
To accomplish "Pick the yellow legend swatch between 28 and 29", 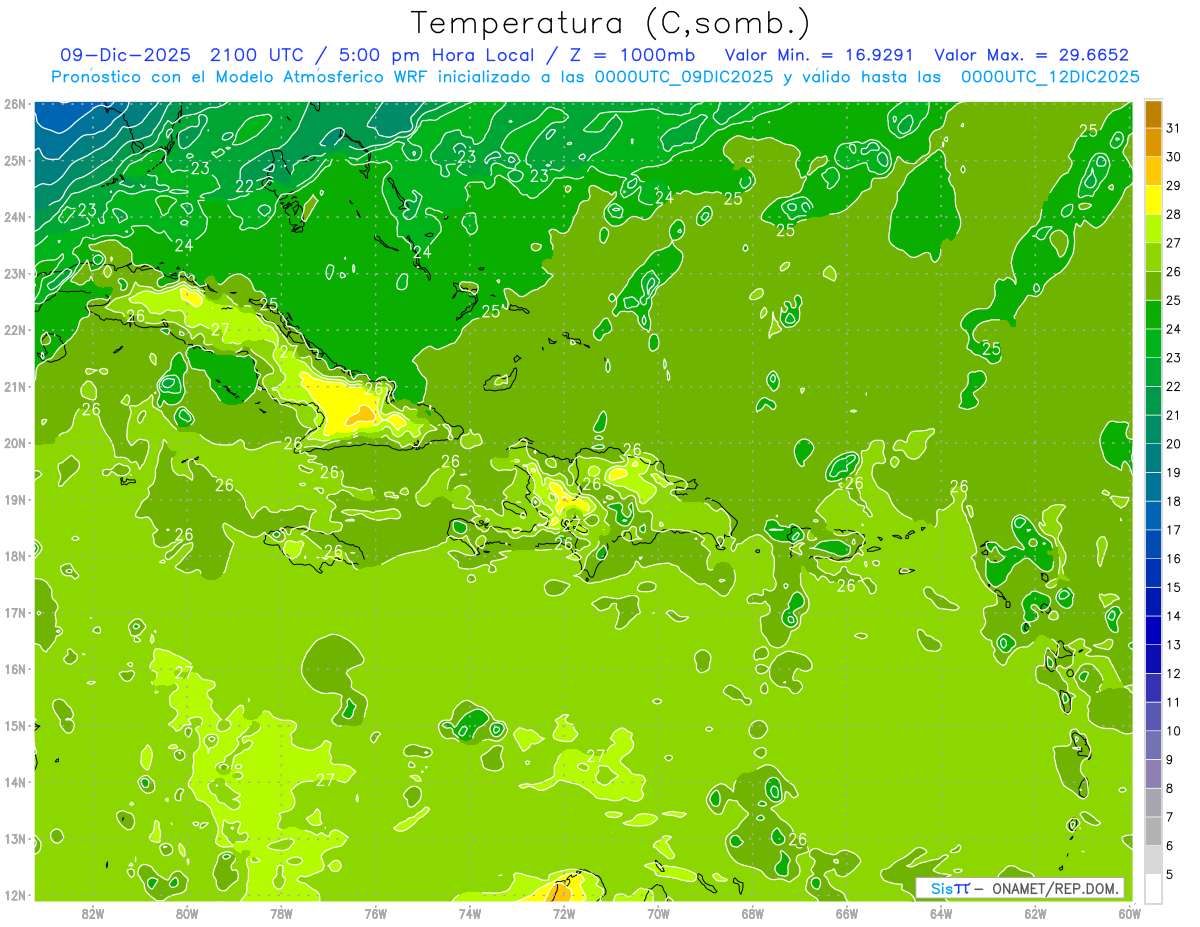I will [x=1153, y=200].
